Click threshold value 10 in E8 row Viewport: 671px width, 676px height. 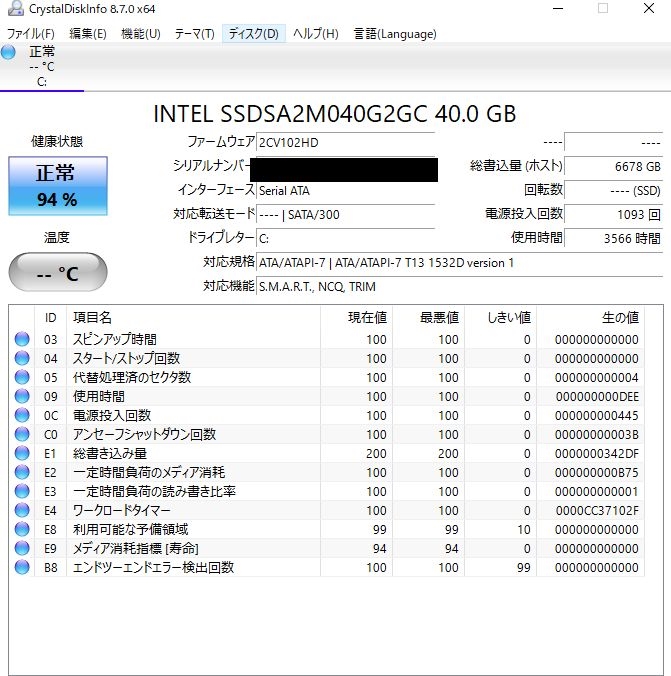point(524,529)
